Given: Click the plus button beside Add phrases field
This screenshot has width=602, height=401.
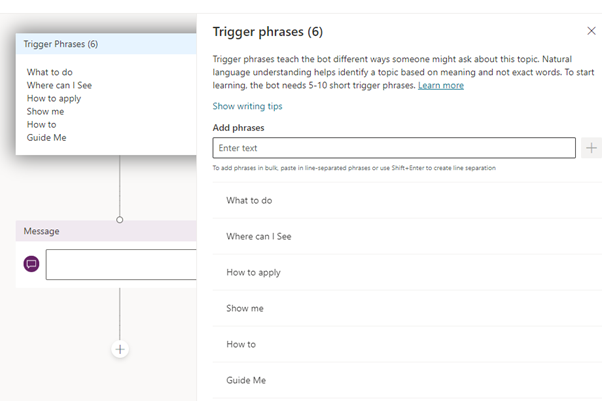Looking at the screenshot, I should (591, 148).
